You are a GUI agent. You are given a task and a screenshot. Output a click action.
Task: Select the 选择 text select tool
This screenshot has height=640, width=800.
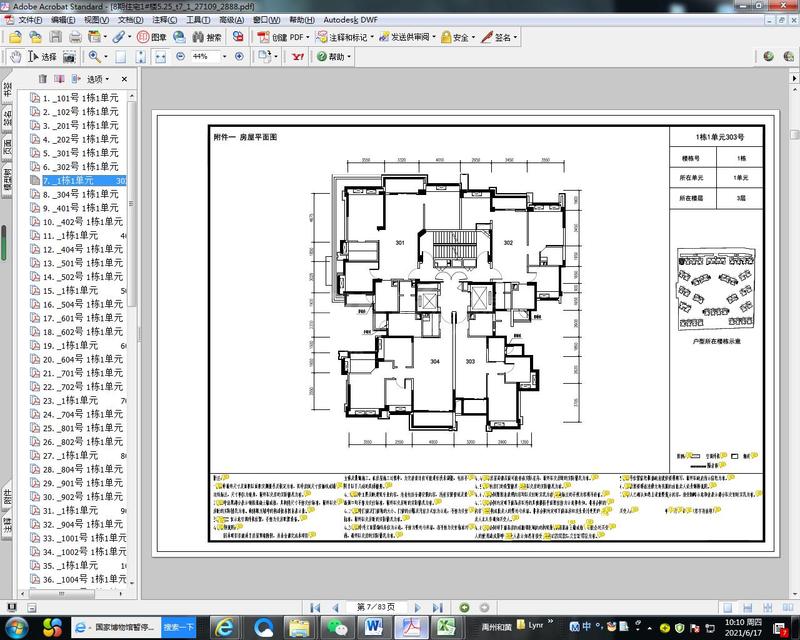pyautogui.click(x=42, y=57)
